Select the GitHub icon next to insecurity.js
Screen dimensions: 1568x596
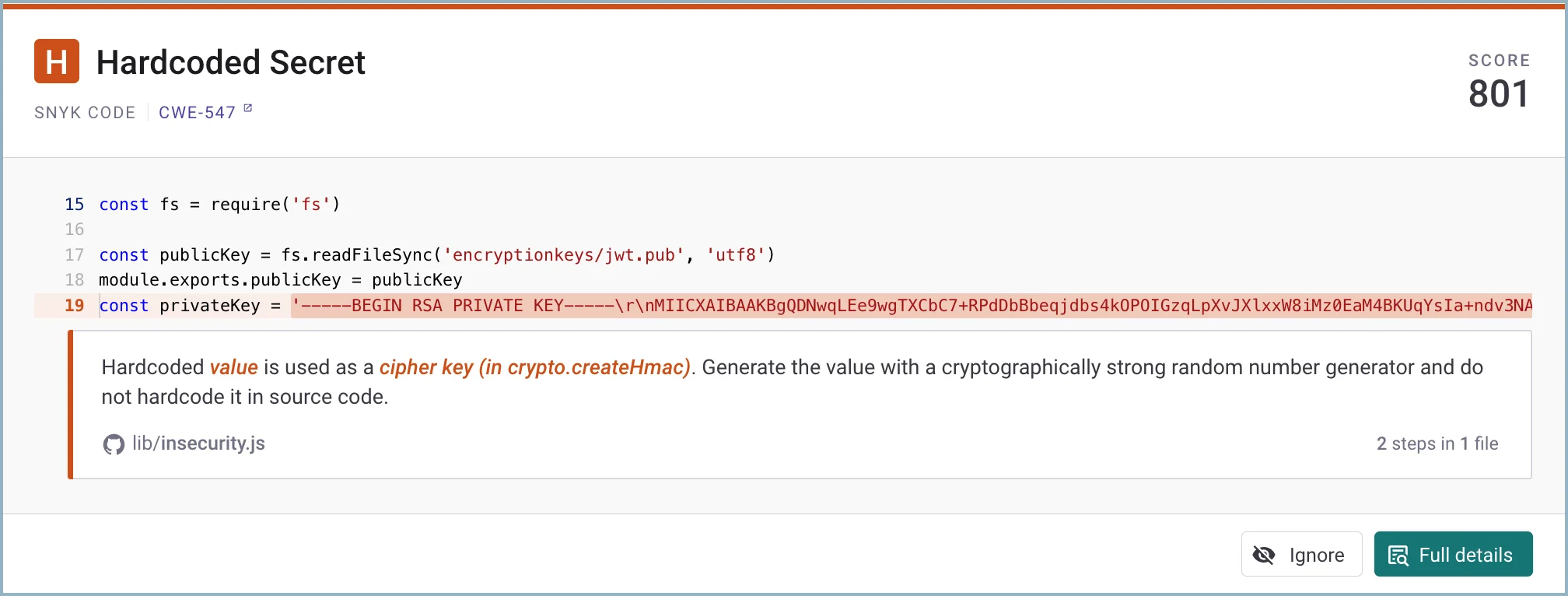114,444
